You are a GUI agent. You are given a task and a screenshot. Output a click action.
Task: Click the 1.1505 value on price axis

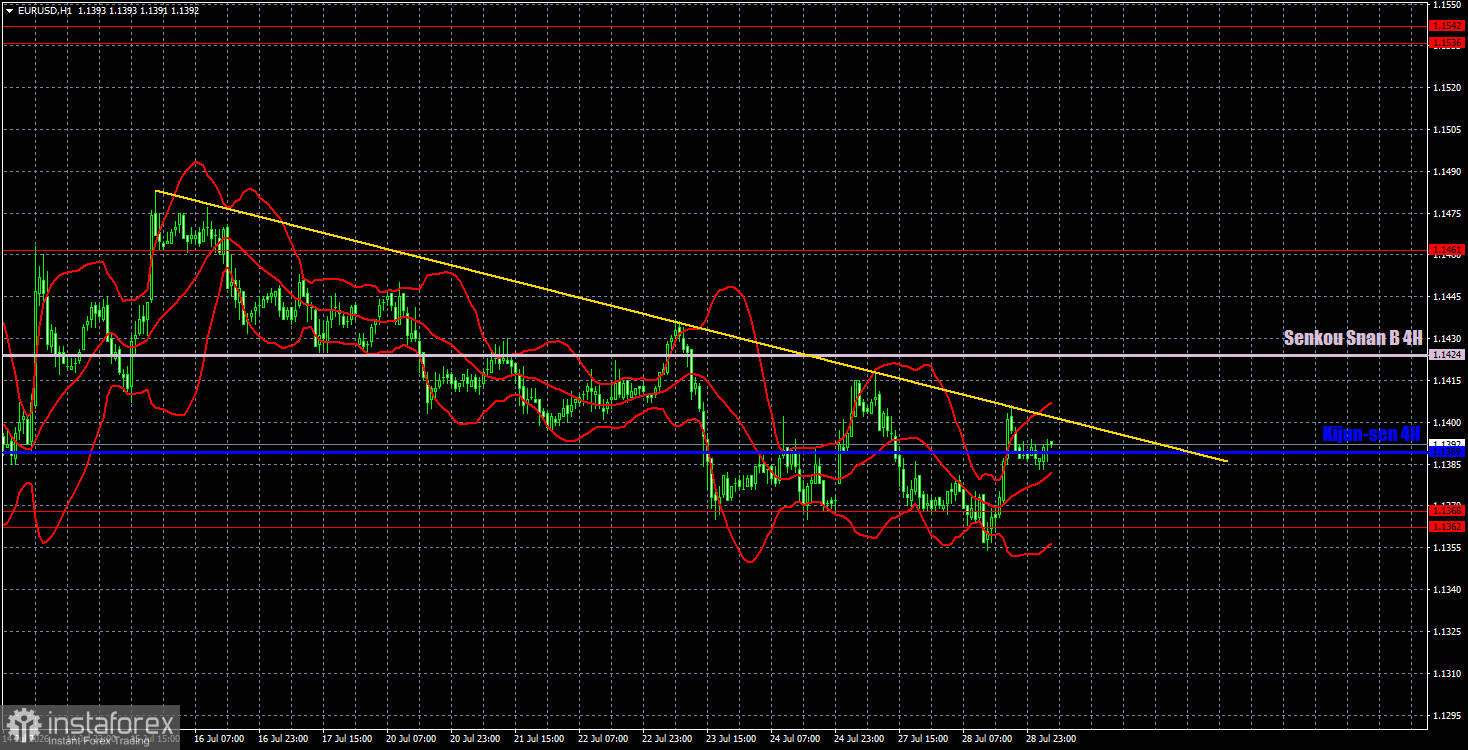[x=1446, y=130]
